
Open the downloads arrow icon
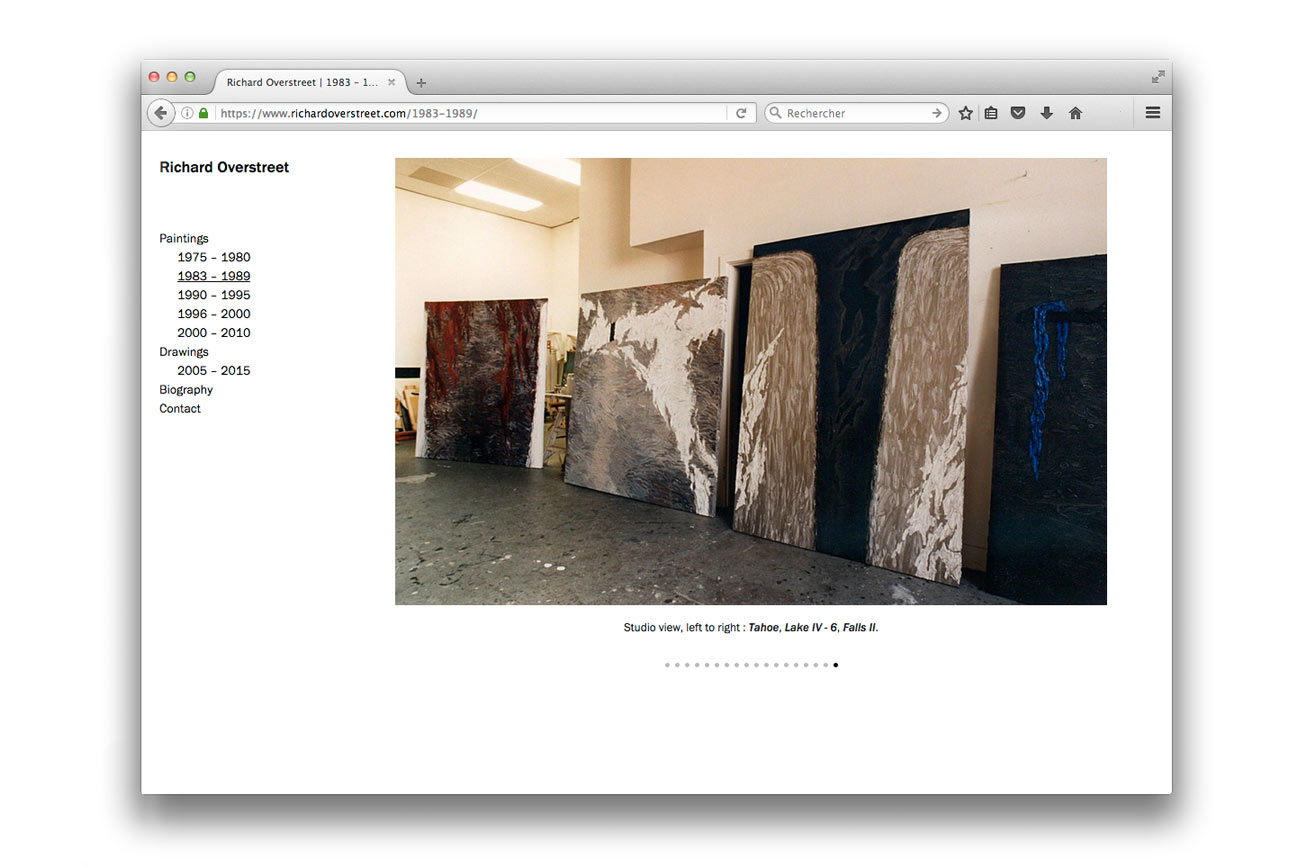pos(1046,113)
